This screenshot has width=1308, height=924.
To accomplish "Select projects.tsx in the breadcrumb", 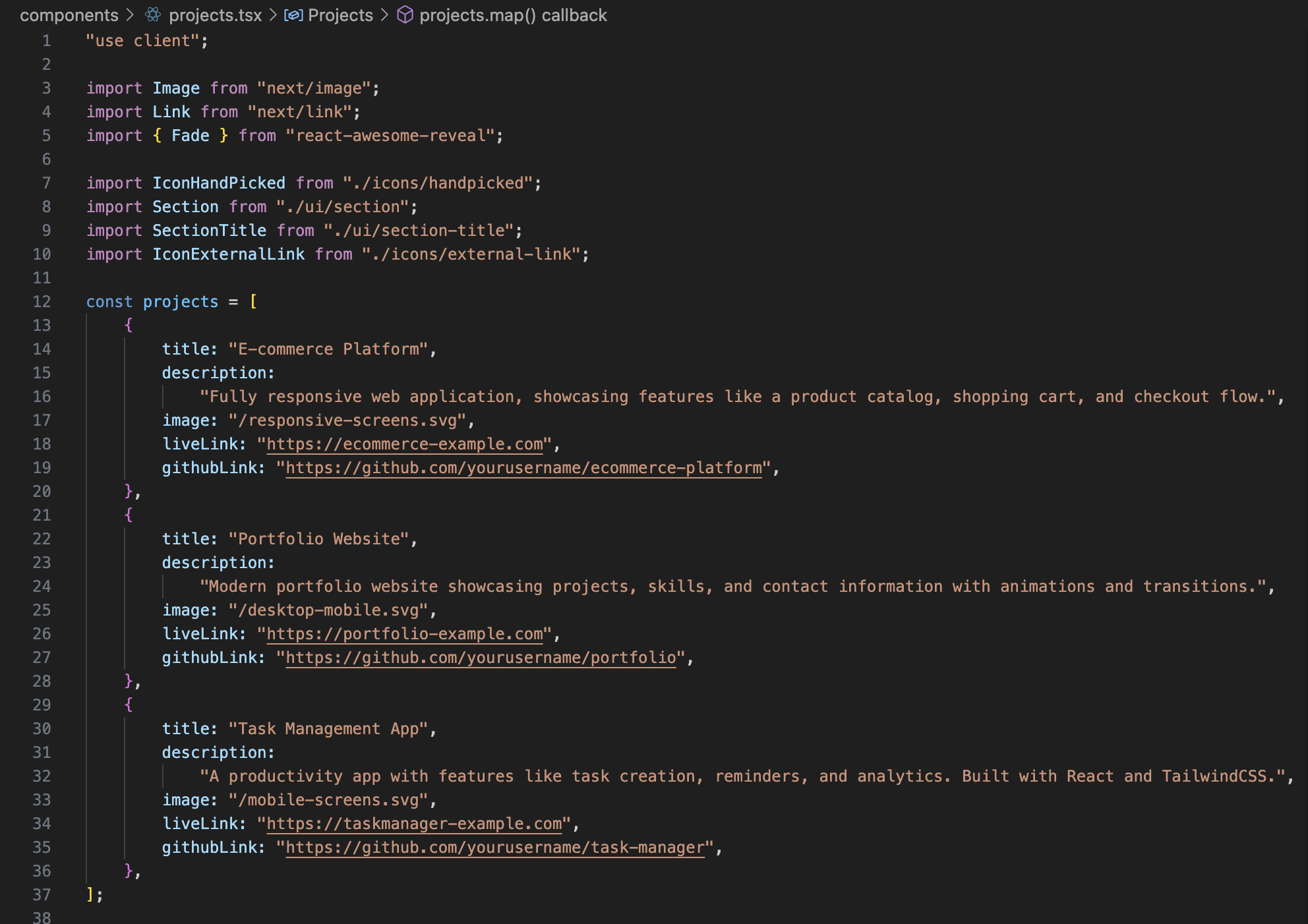I will click(x=215, y=15).
